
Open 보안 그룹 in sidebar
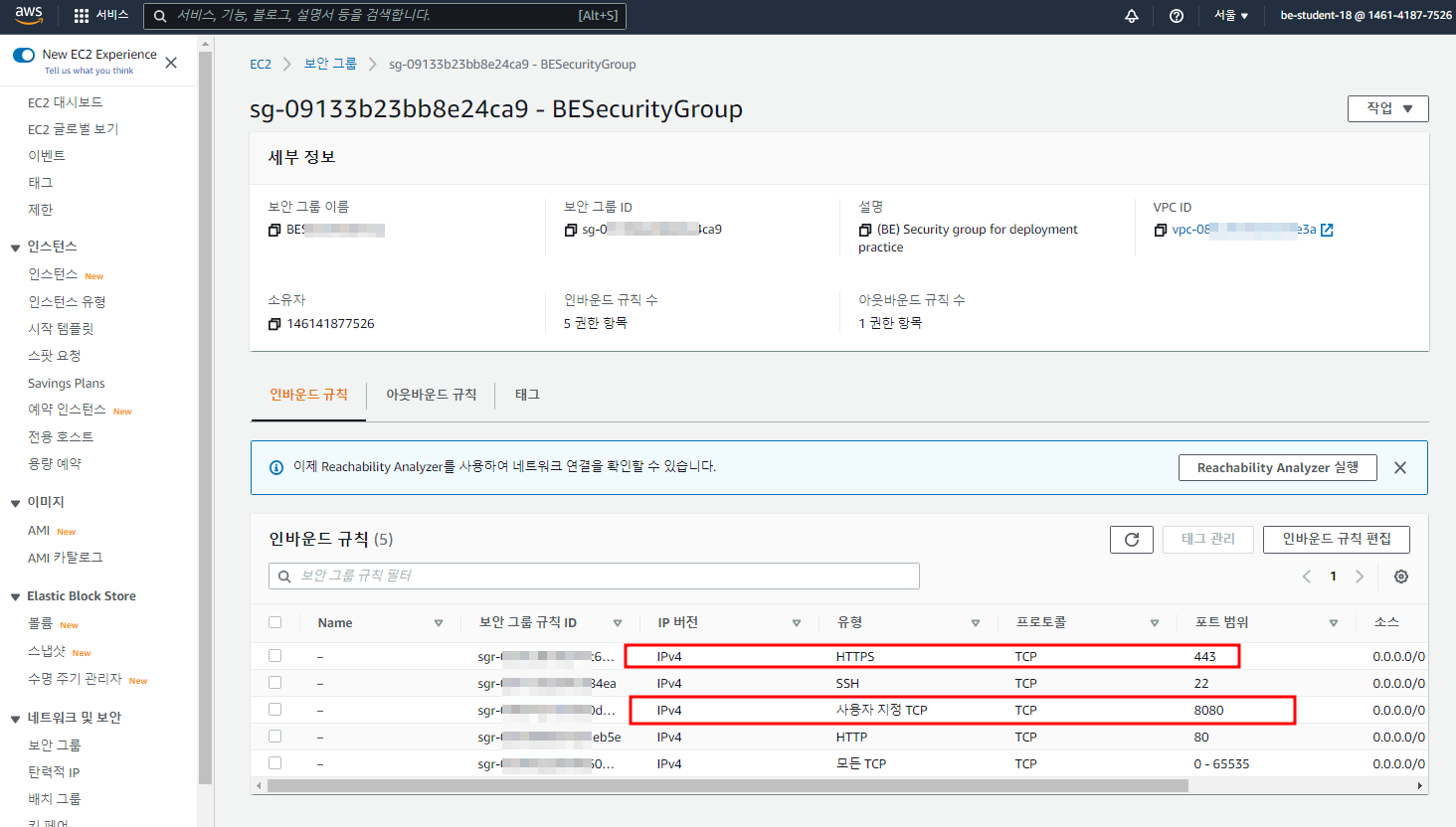click(55, 745)
